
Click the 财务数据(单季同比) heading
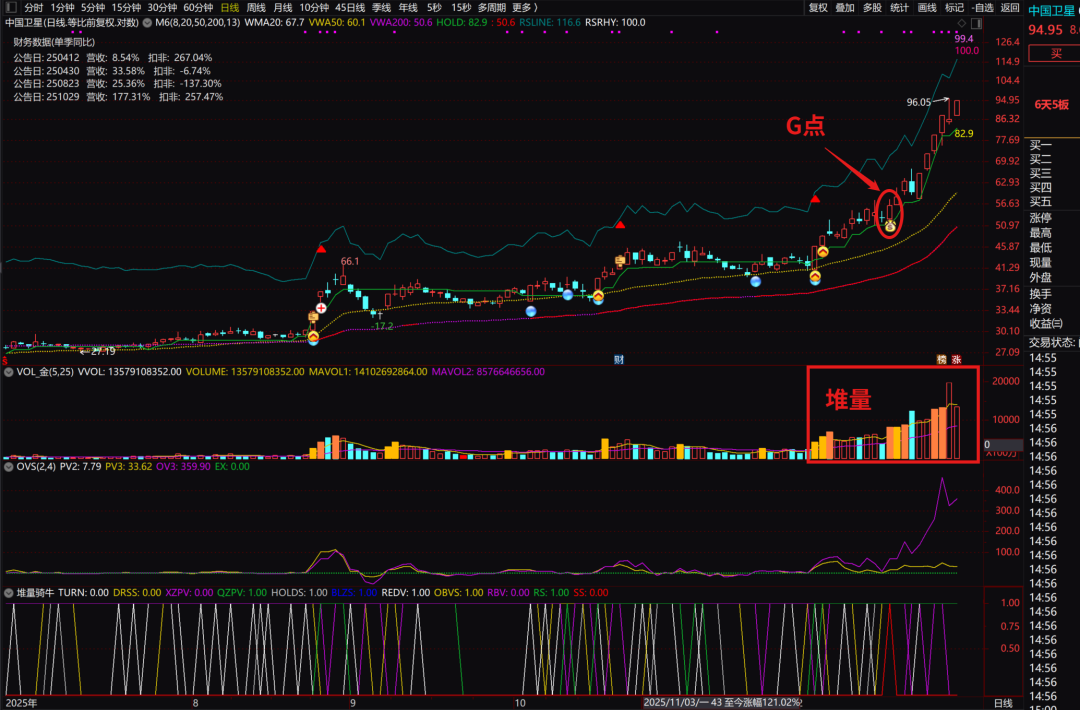pos(54,42)
